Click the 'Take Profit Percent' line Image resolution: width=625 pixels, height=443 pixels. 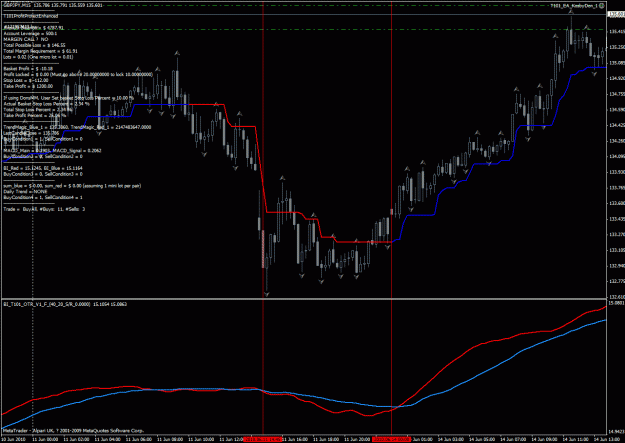pos(35,115)
